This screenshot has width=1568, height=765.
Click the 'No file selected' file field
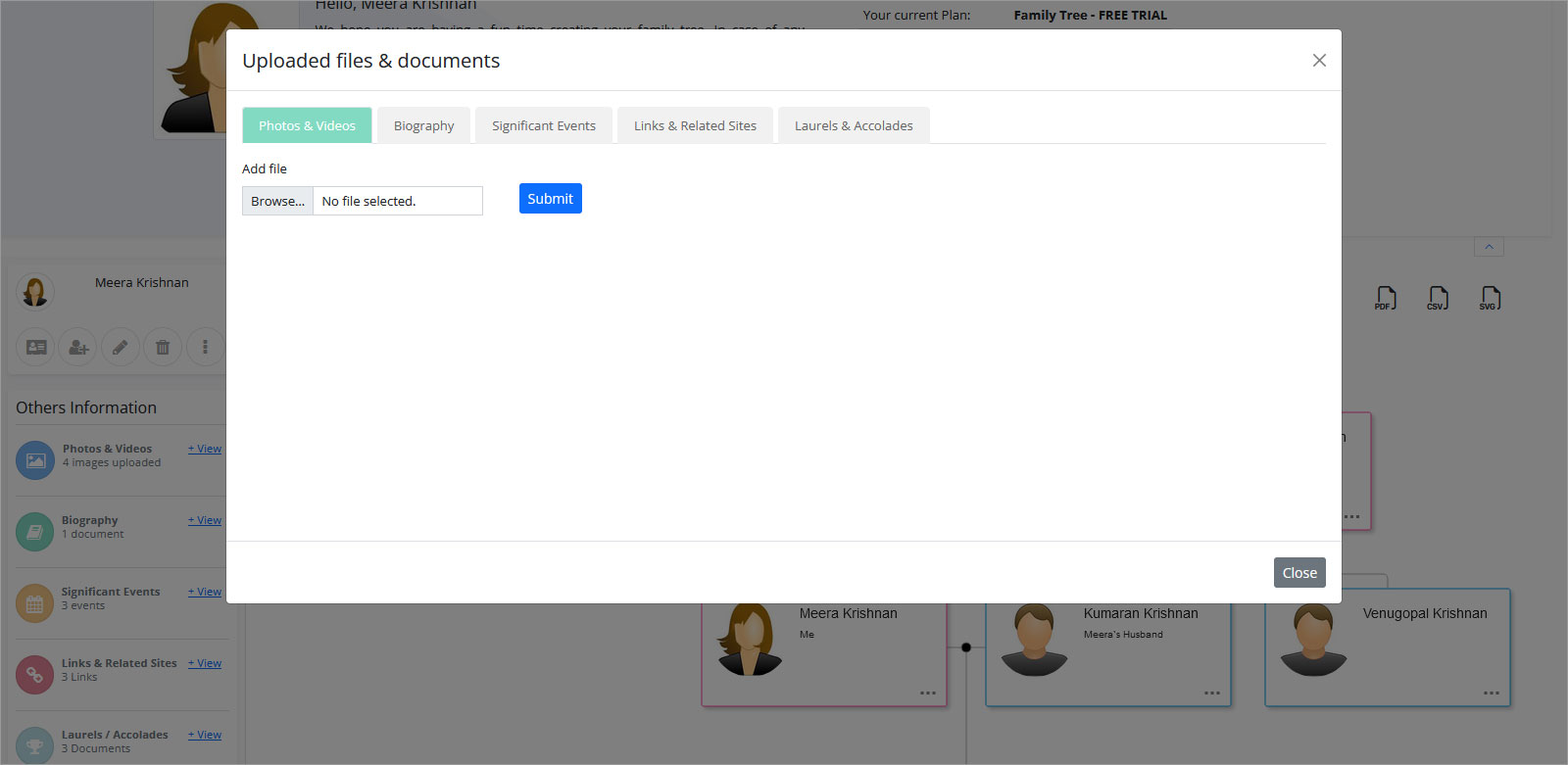click(x=397, y=201)
